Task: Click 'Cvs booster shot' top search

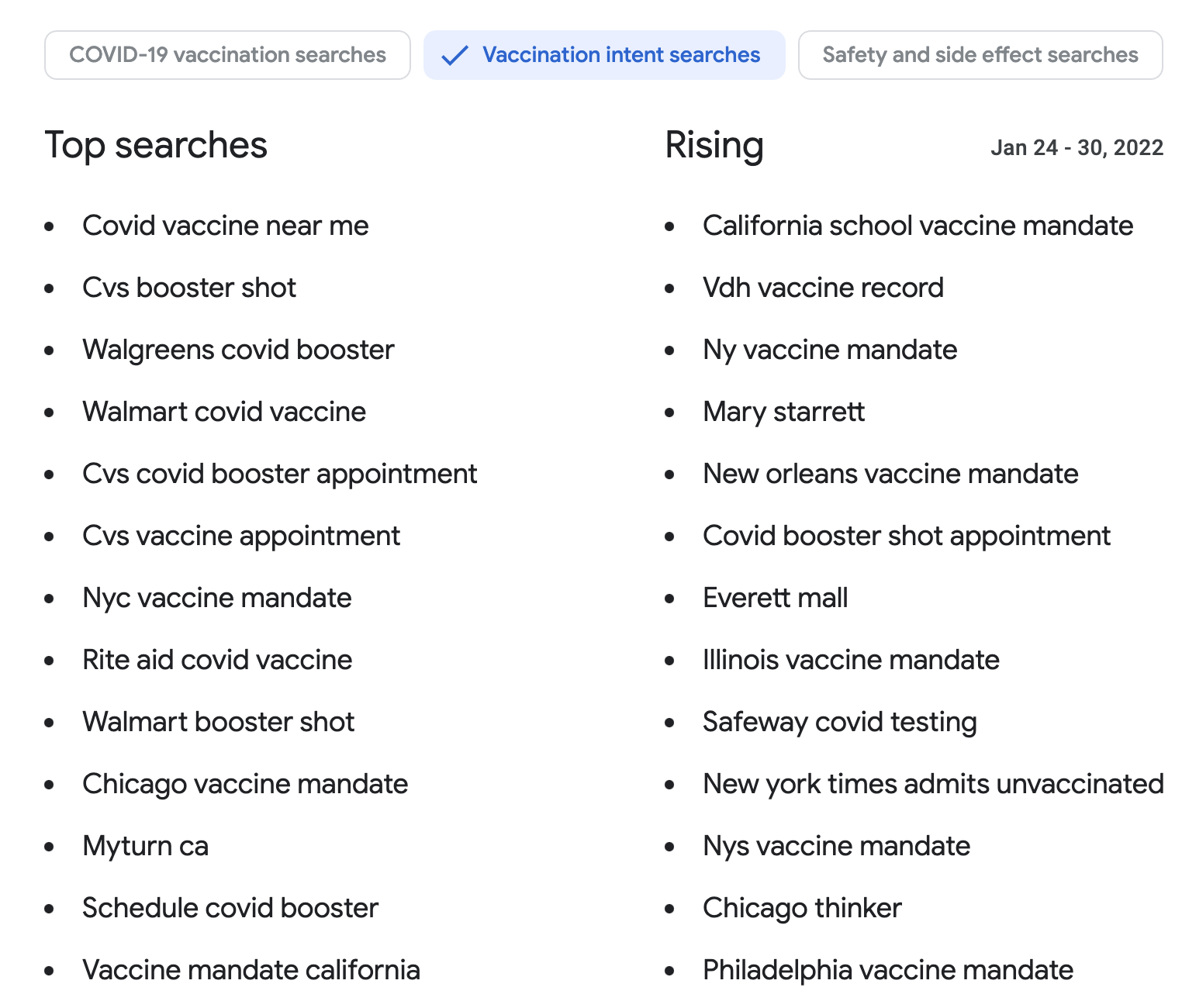Action: point(189,288)
